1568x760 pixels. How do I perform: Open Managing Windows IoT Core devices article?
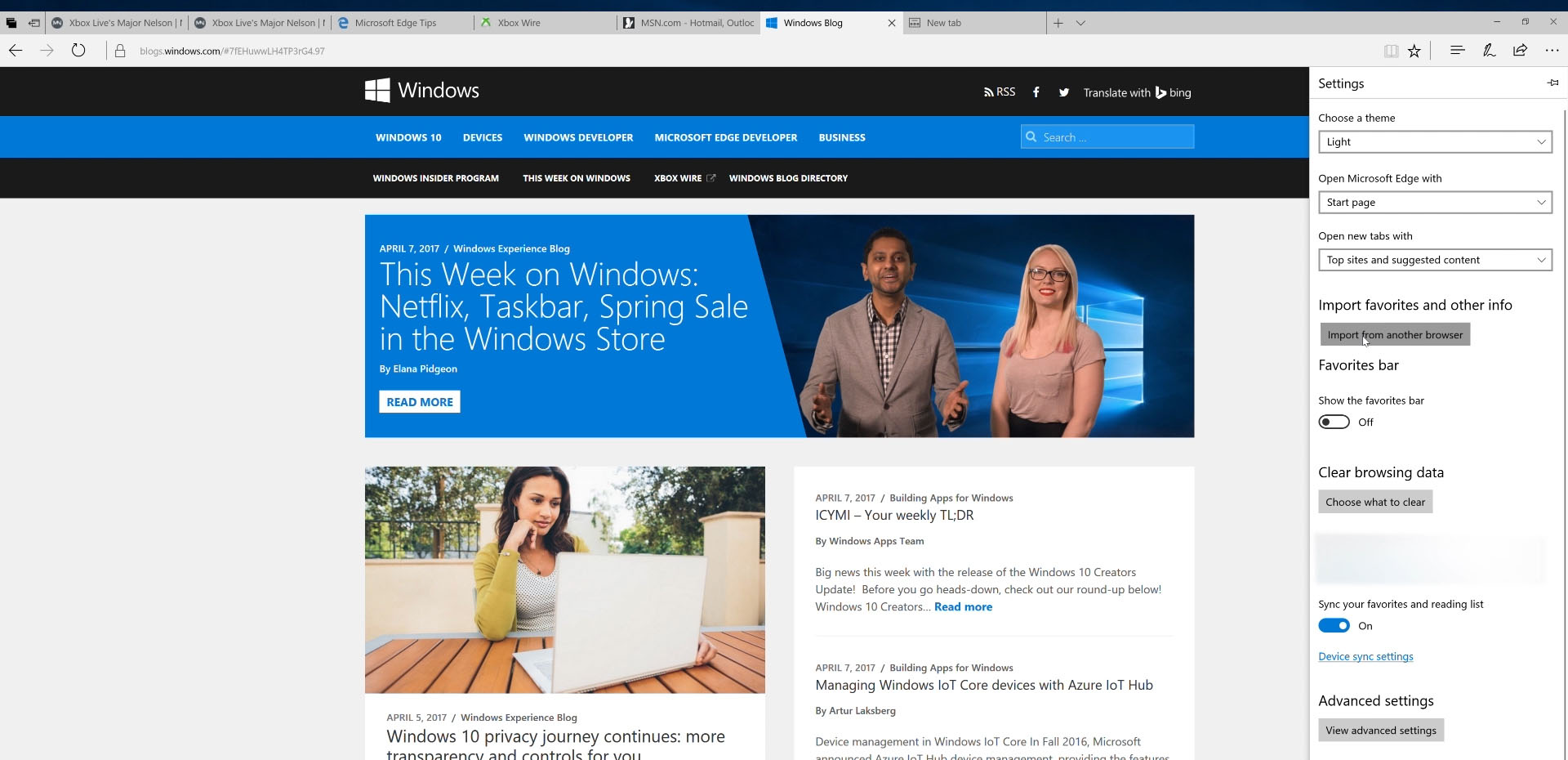[984, 685]
